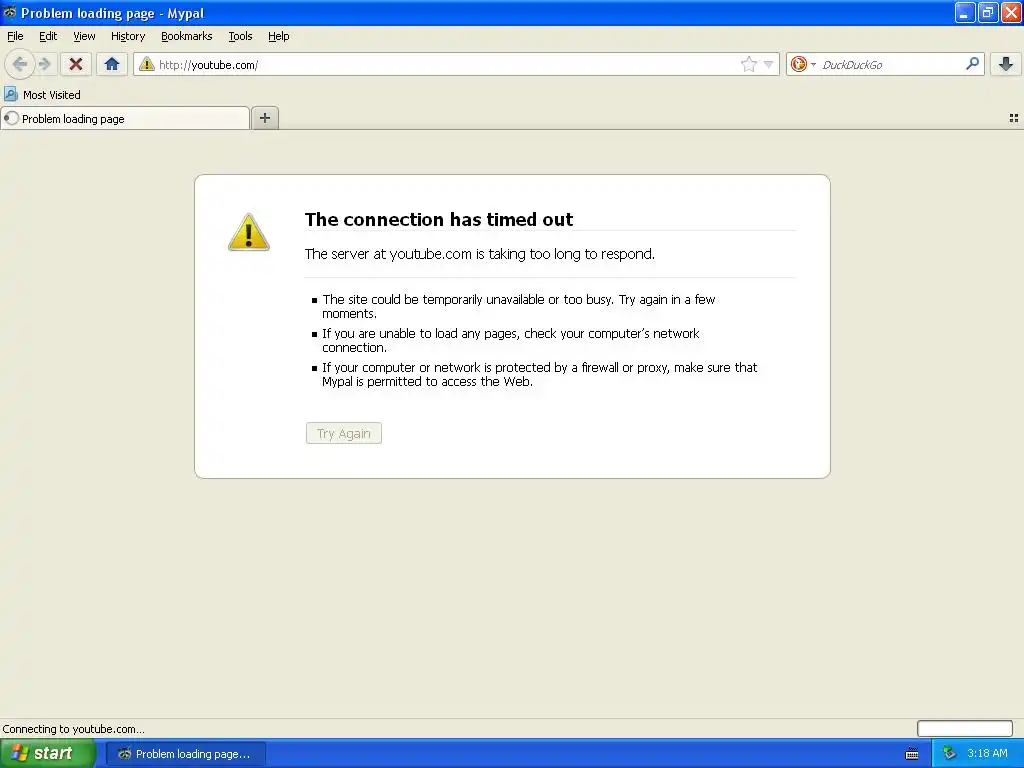1024x768 pixels.
Task: Click 'The connection has timed out' heading
Action: tap(439, 219)
